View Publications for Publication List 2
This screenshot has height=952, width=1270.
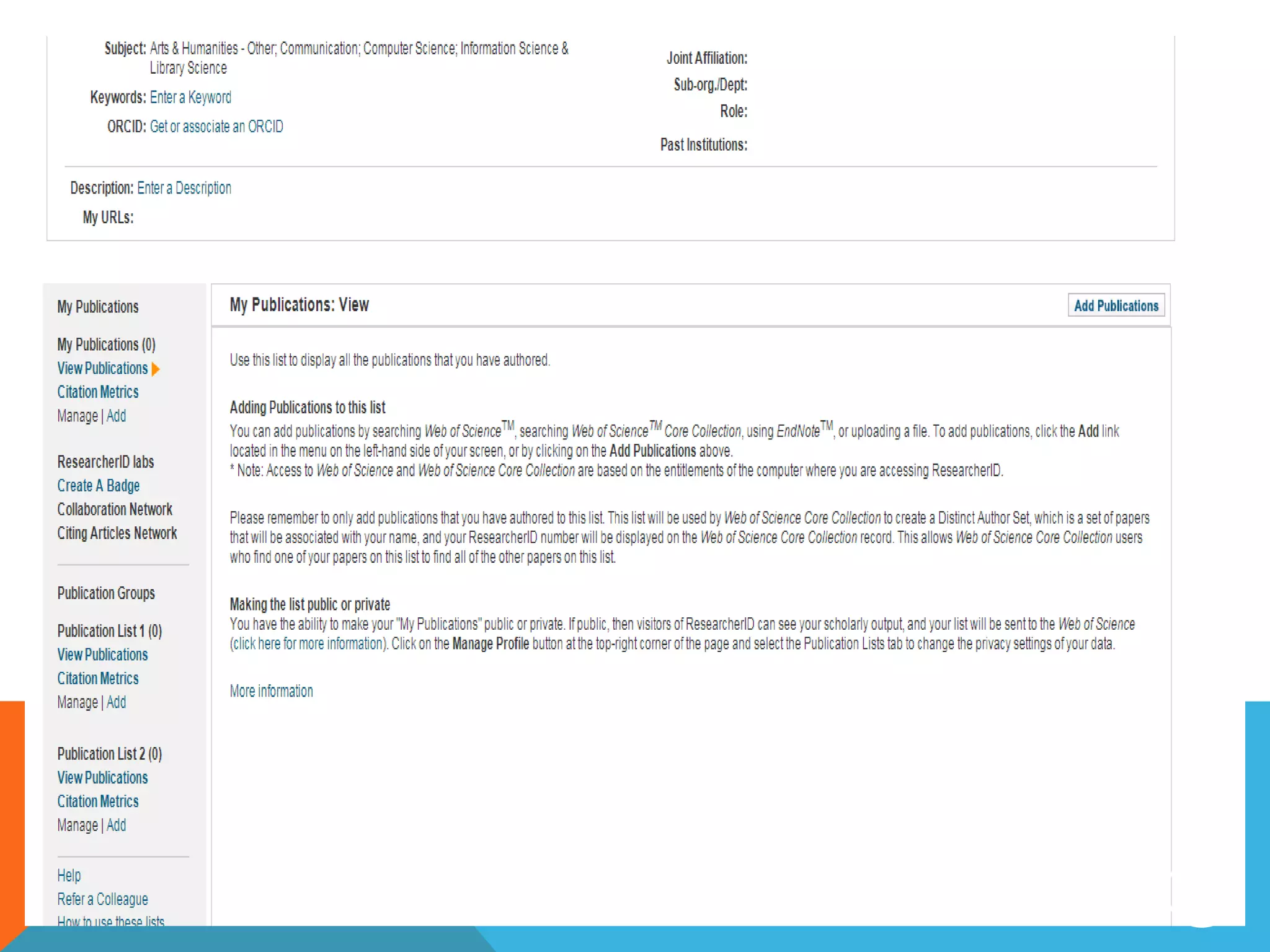102,778
